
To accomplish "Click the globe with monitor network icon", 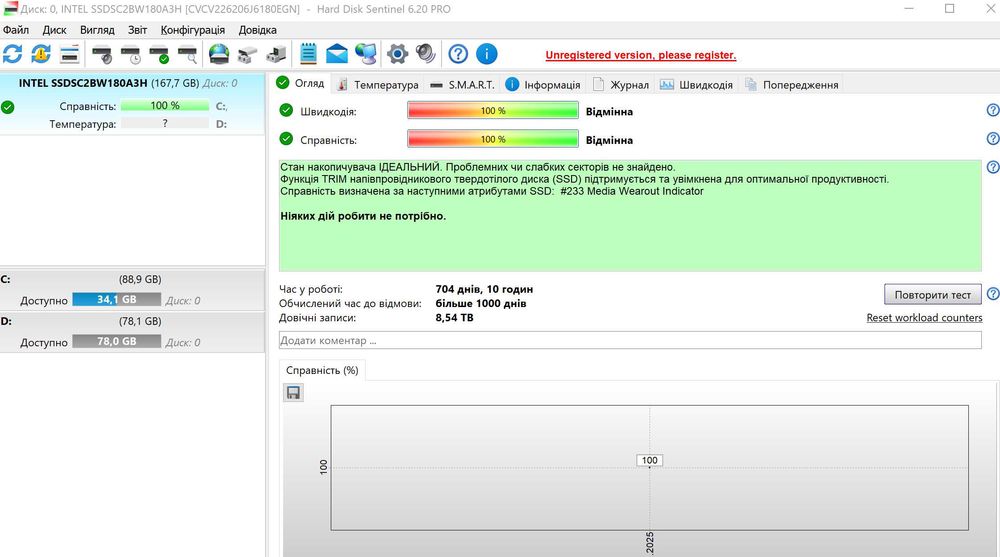I will pyautogui.click(x=366, y=54).
